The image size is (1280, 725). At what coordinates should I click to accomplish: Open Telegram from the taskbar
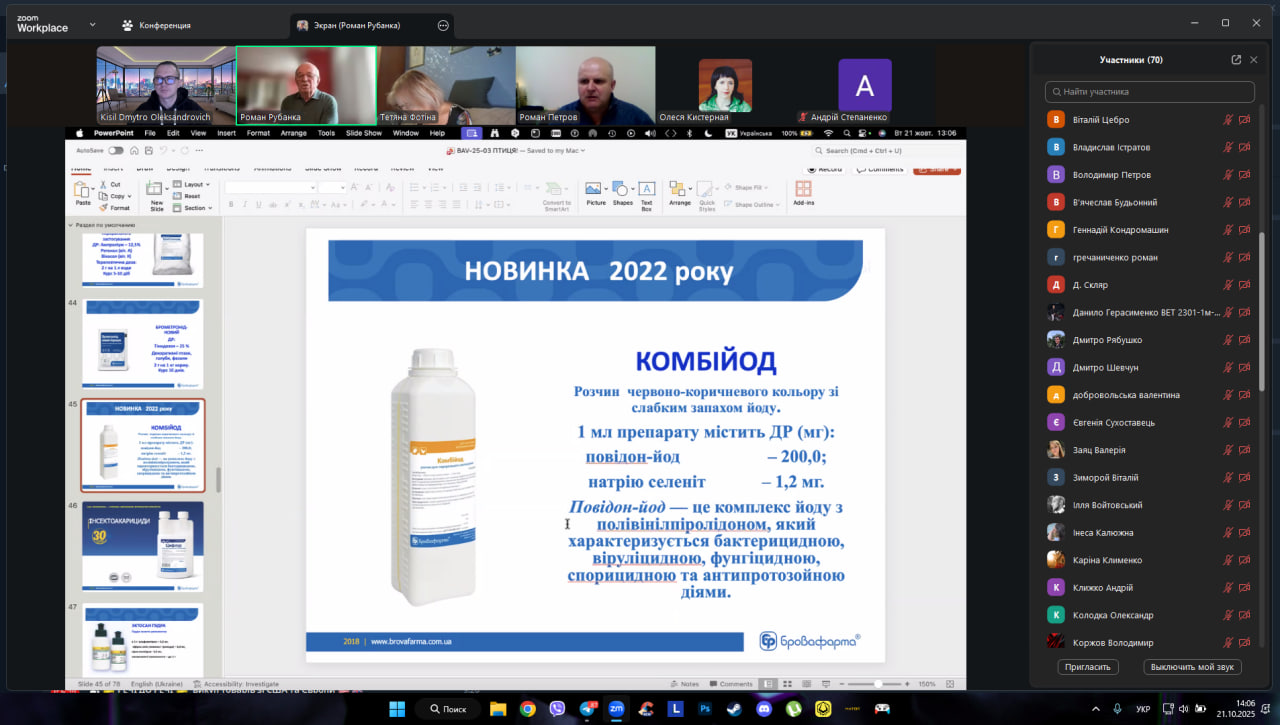(587, 709)
